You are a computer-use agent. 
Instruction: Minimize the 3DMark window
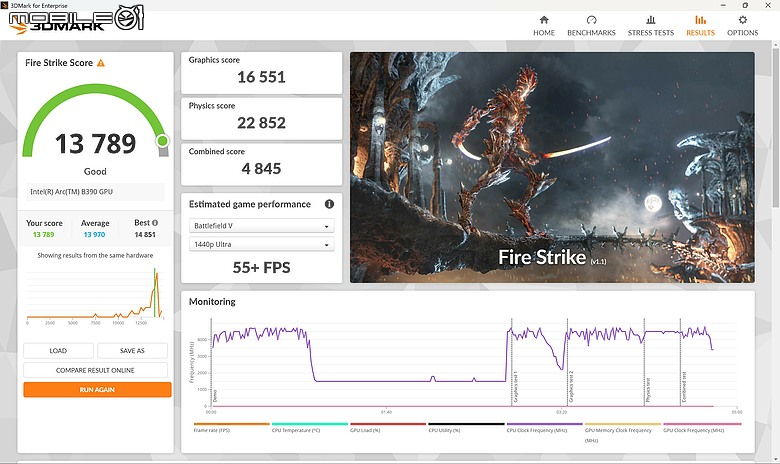click(x=723, y=5)
